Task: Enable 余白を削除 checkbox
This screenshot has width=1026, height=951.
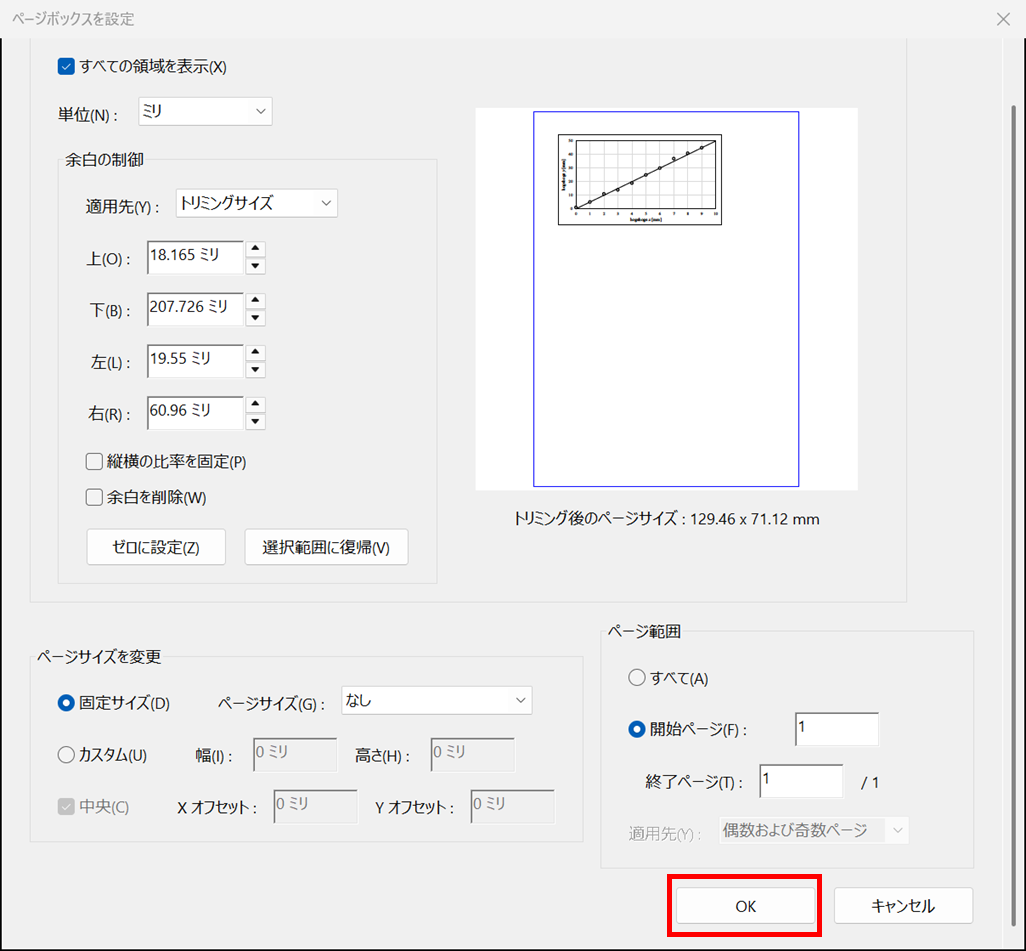Action: [x=94, y=497]
